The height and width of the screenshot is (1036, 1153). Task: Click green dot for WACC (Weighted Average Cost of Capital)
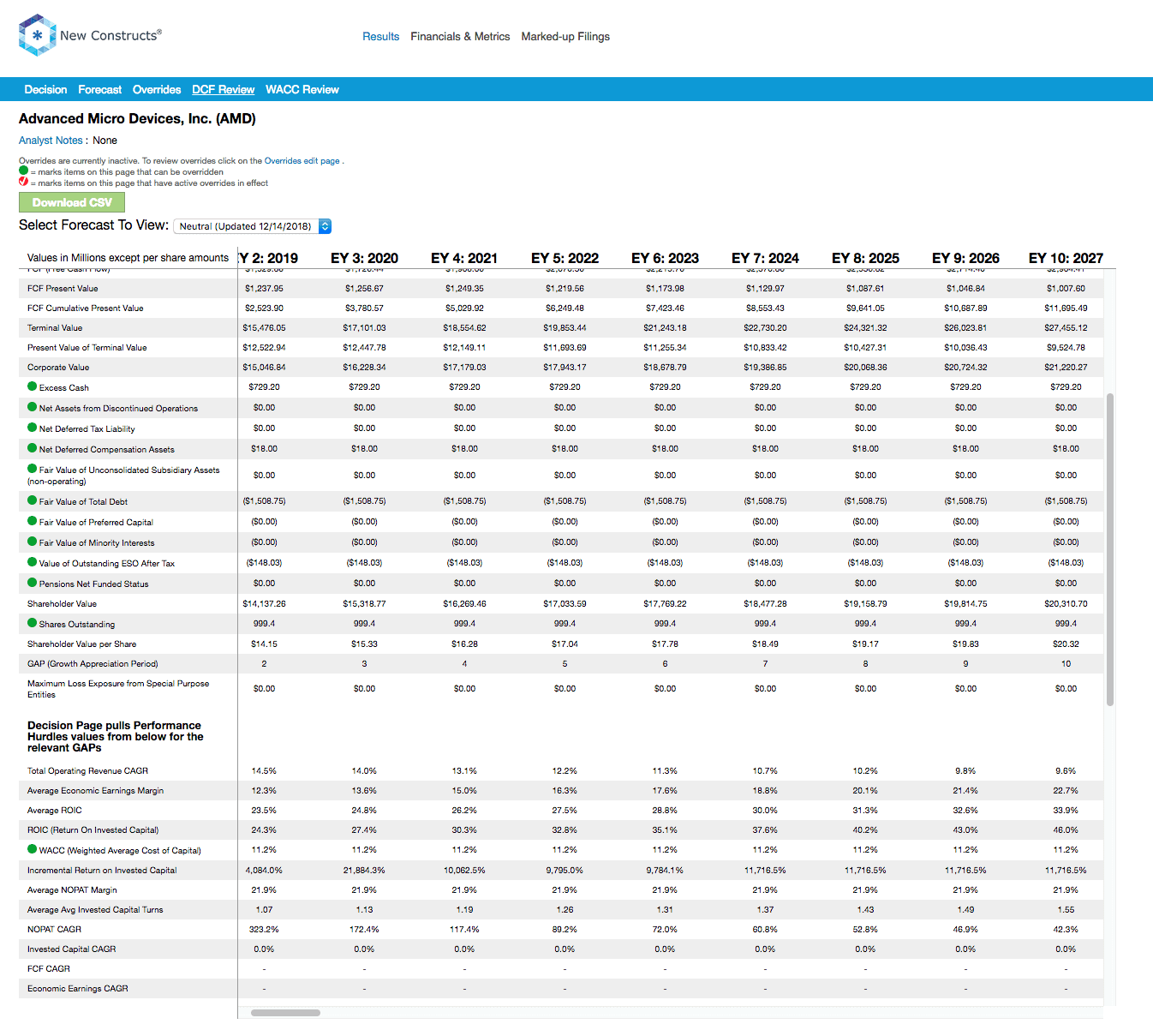click(33, 849)
